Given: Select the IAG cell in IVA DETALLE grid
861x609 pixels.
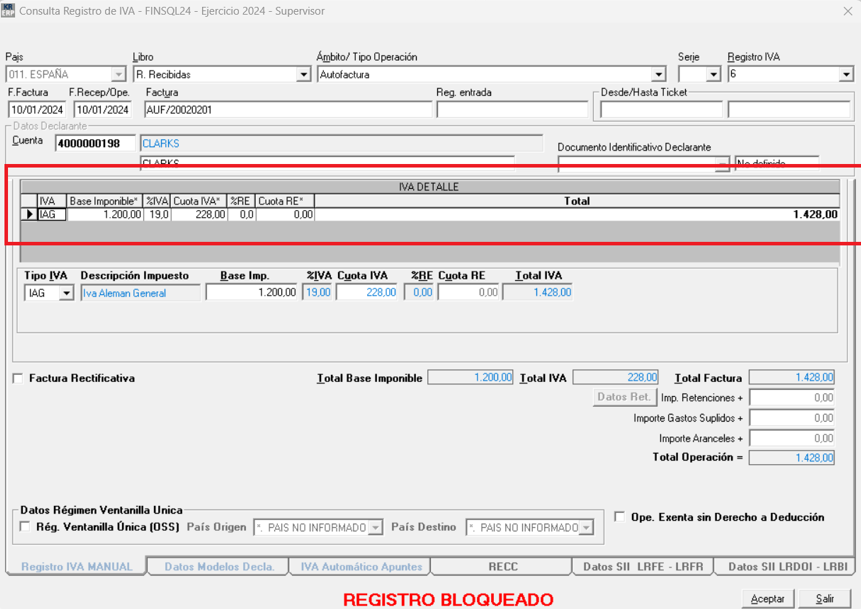Looking at the screenshot, I should pos(52,214).
